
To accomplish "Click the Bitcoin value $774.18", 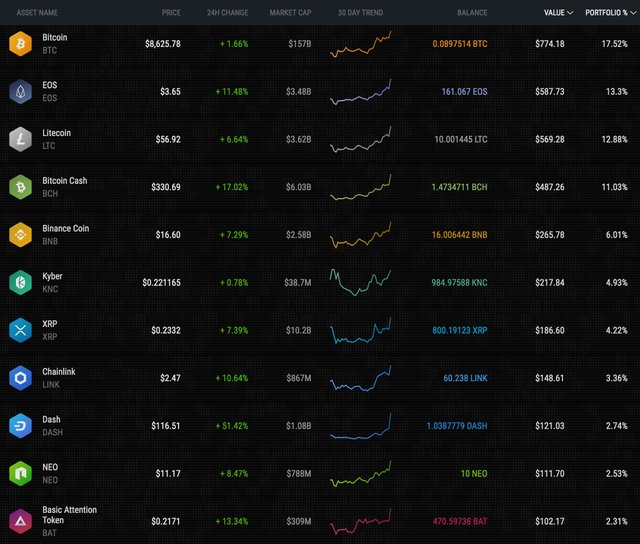I will click(x=550, y=44).
